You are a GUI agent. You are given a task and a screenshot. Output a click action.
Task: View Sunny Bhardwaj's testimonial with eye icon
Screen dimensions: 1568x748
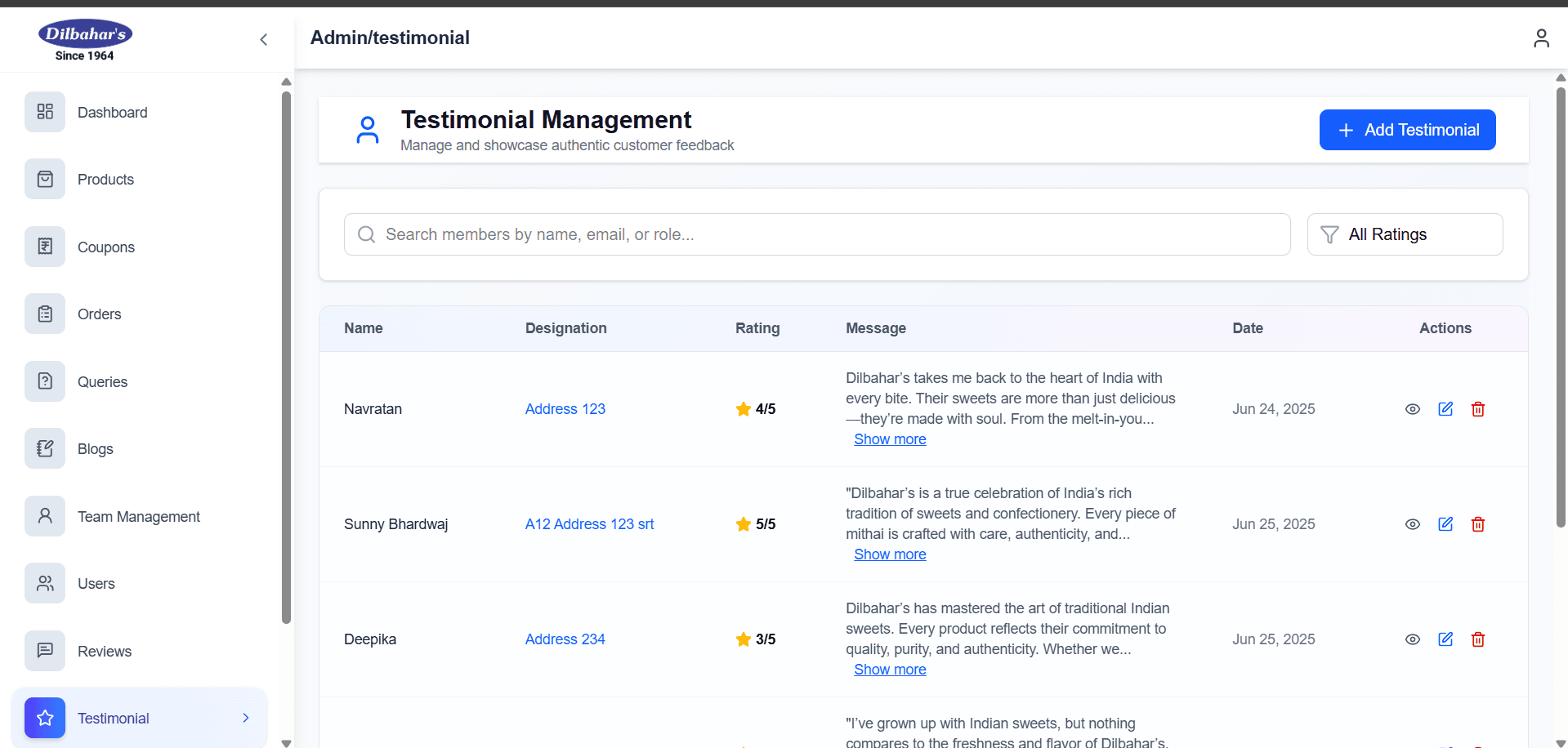click(x=1413, y=524)
